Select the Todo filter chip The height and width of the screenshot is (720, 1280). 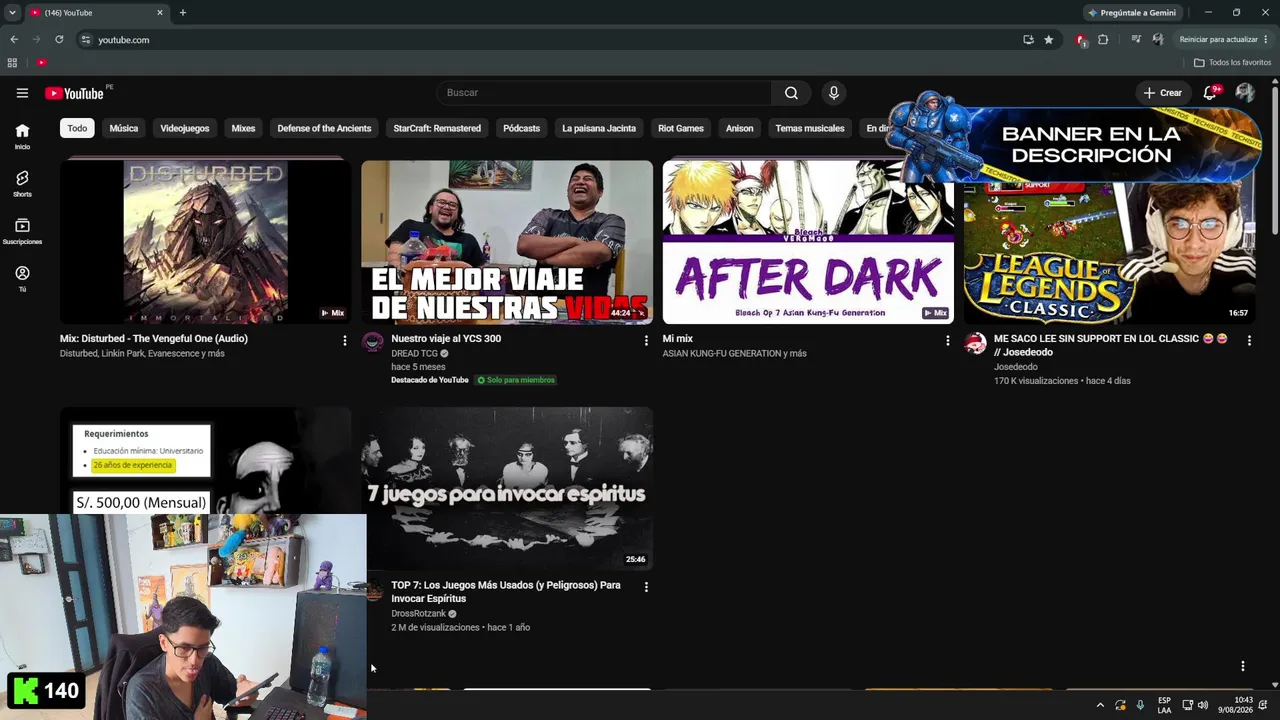coord(77,128)
